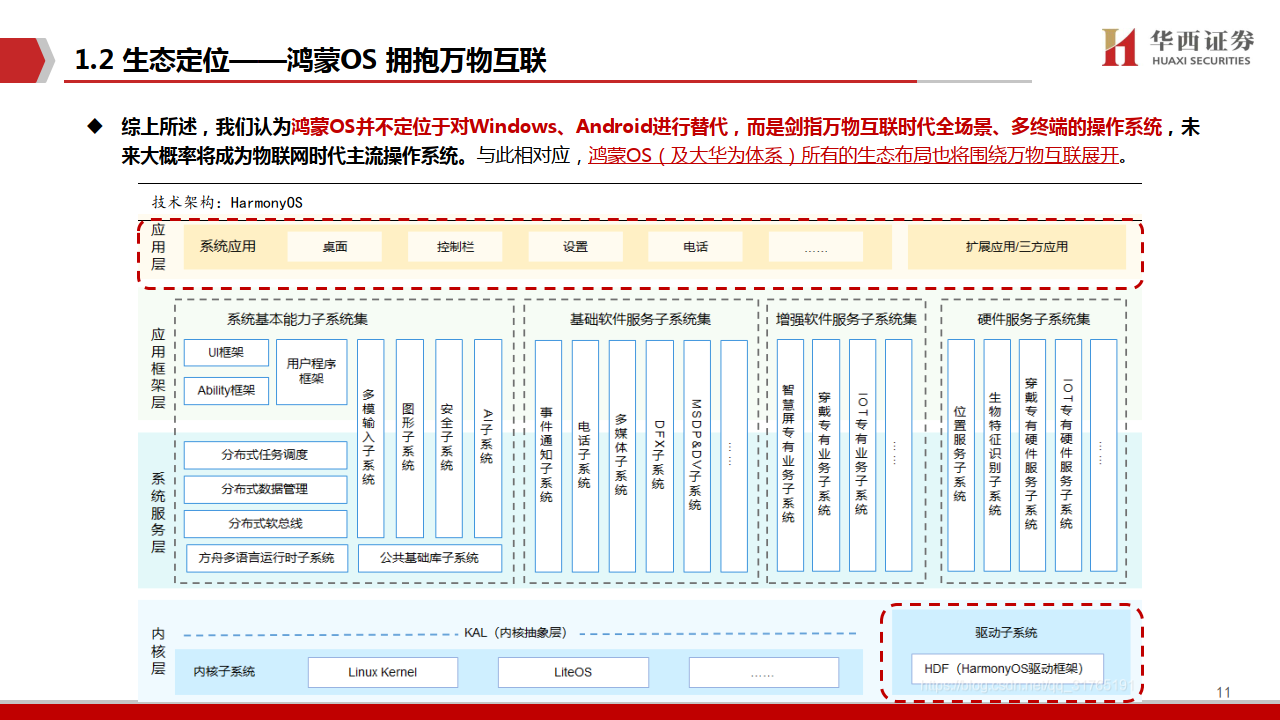The height and width of the screenshot is (720, 1280).
Task: Click the 分布式数据管理 box
Action: point(265,490)
